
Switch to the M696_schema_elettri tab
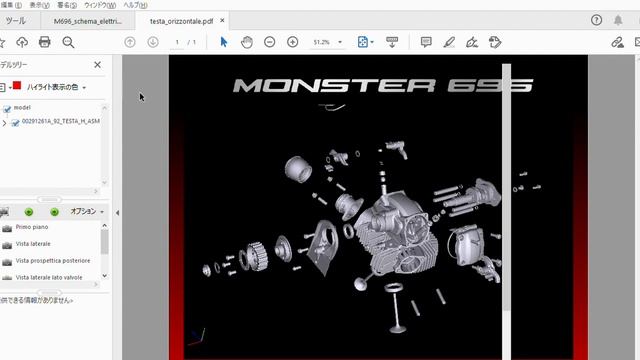(x=87, y=21)
